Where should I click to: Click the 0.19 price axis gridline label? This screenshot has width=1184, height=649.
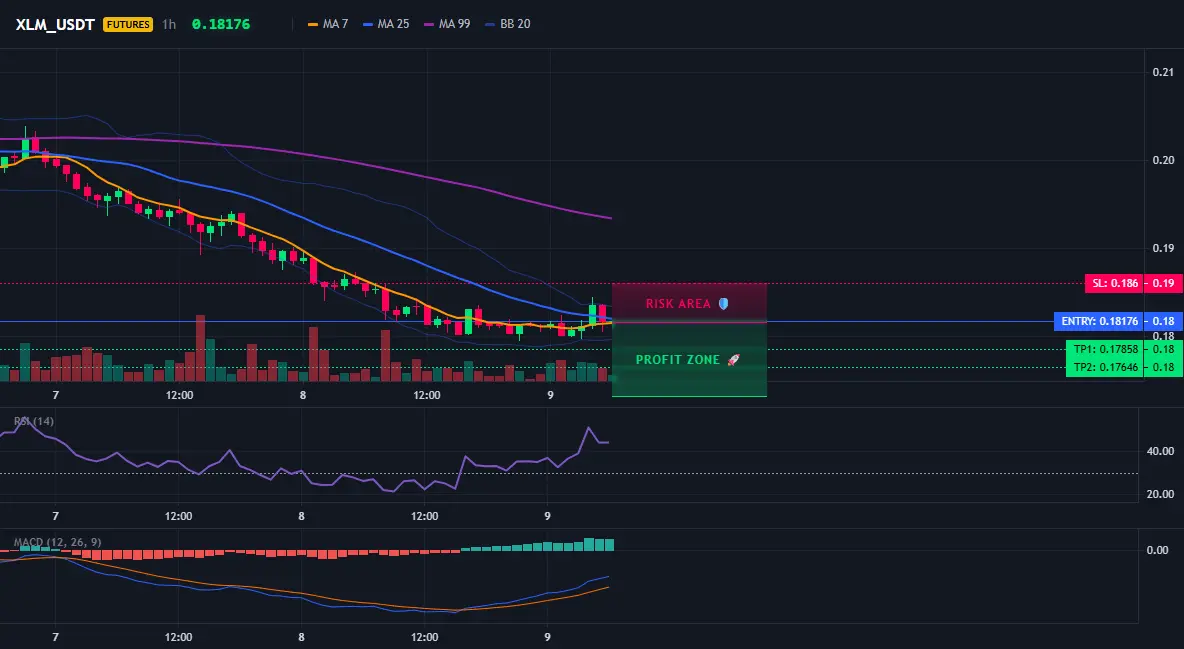tap(1163, 248)
